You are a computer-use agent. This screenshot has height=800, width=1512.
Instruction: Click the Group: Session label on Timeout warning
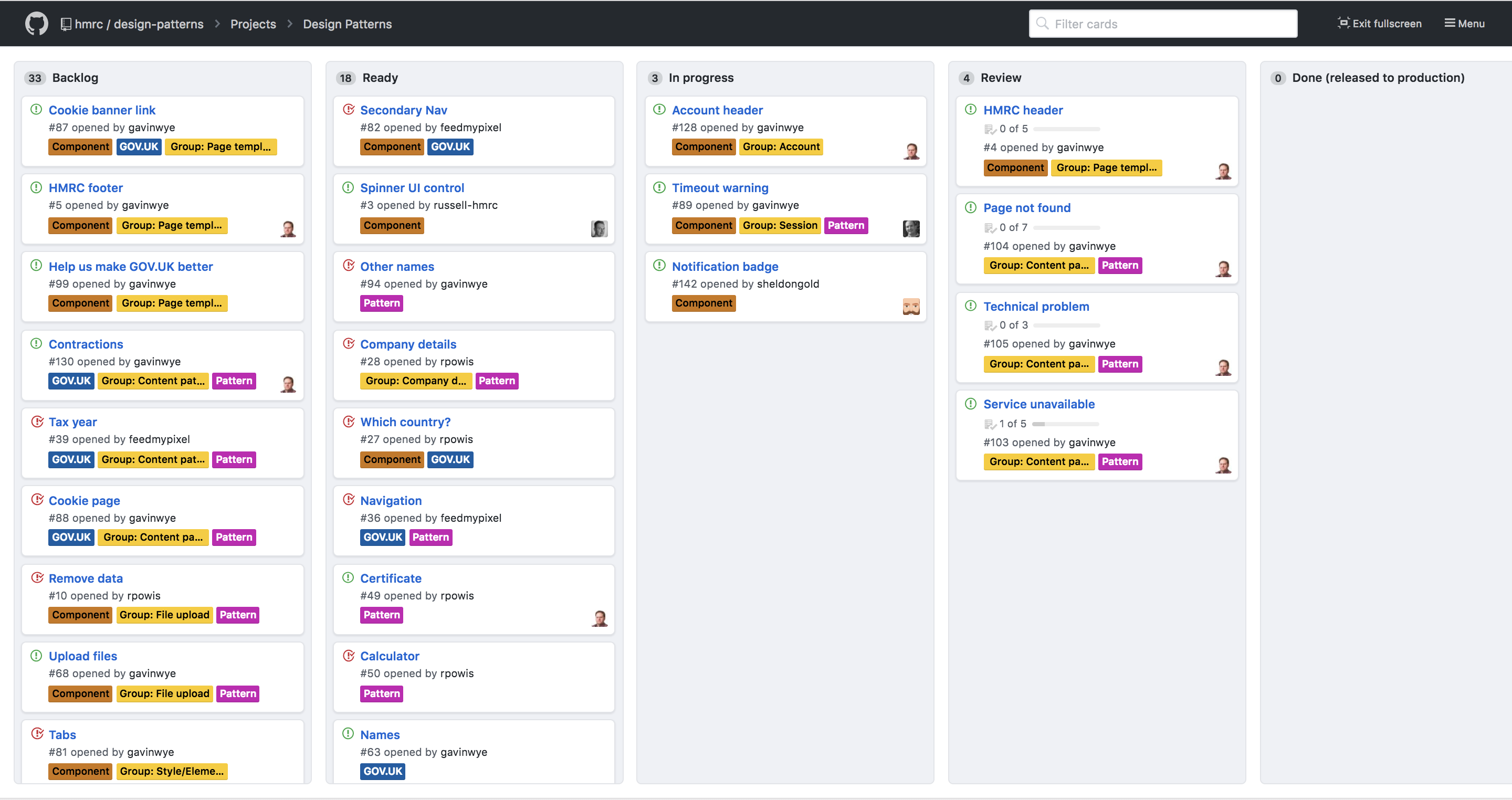click(x=780, y=225)
